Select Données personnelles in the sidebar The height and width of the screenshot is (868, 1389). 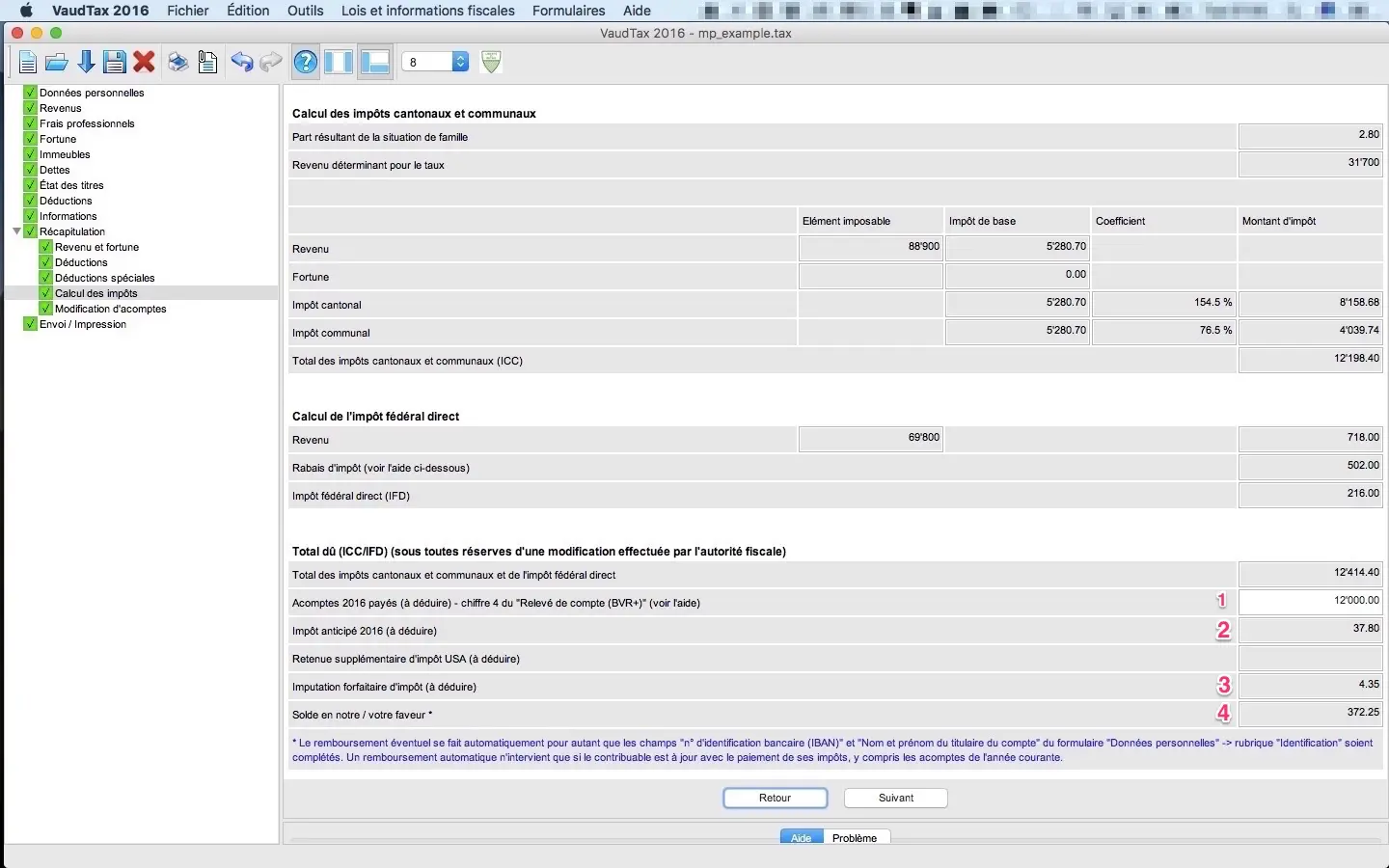click(x=92, y=93)
